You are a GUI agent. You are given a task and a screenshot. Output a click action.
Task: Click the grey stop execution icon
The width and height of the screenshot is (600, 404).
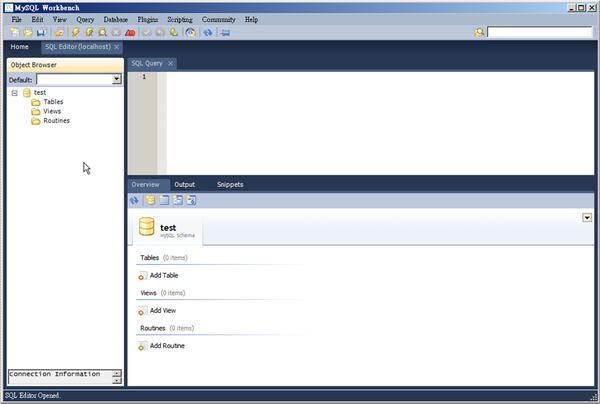click(116, 33)
